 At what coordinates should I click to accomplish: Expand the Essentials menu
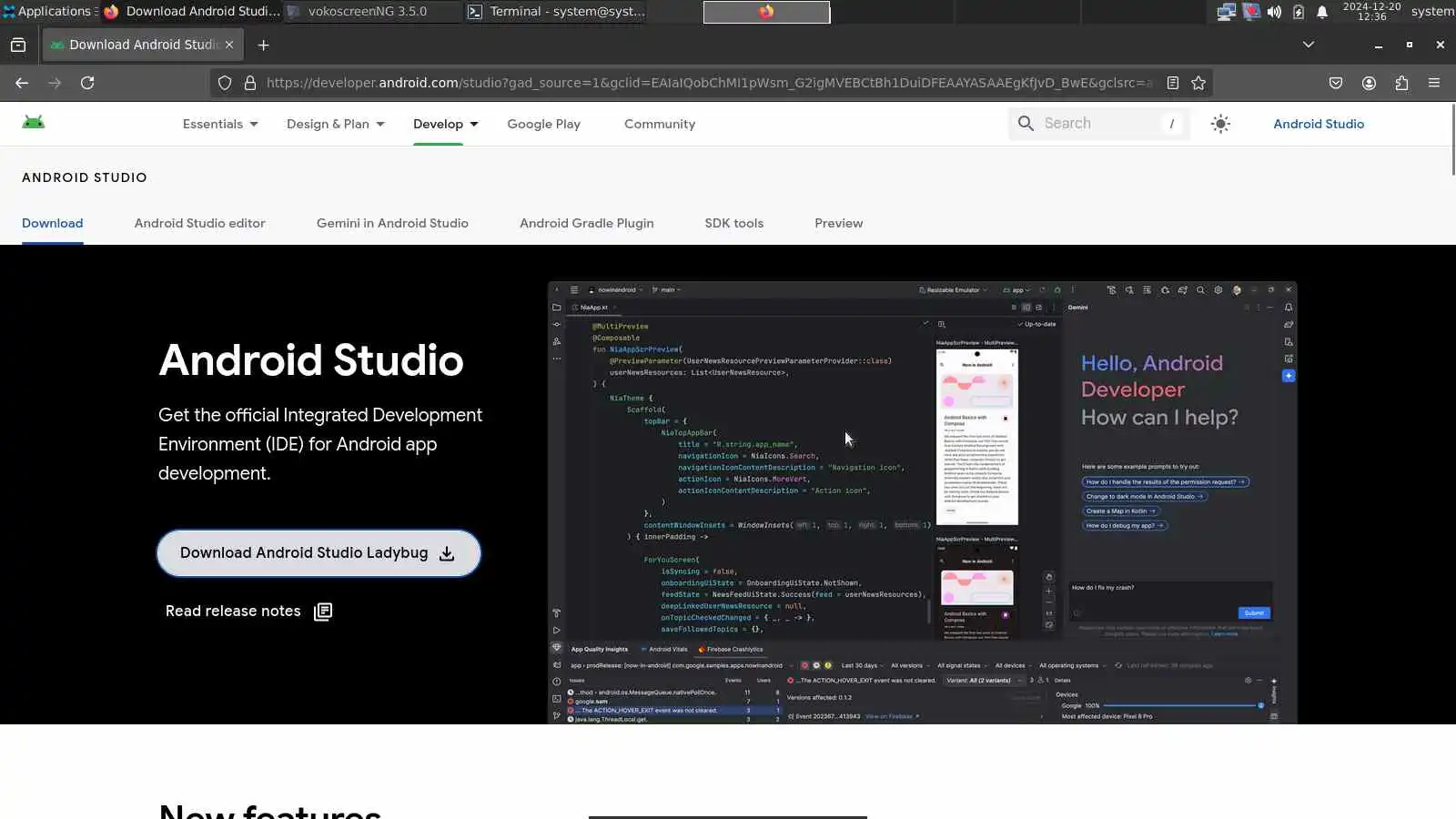[220, 124]
